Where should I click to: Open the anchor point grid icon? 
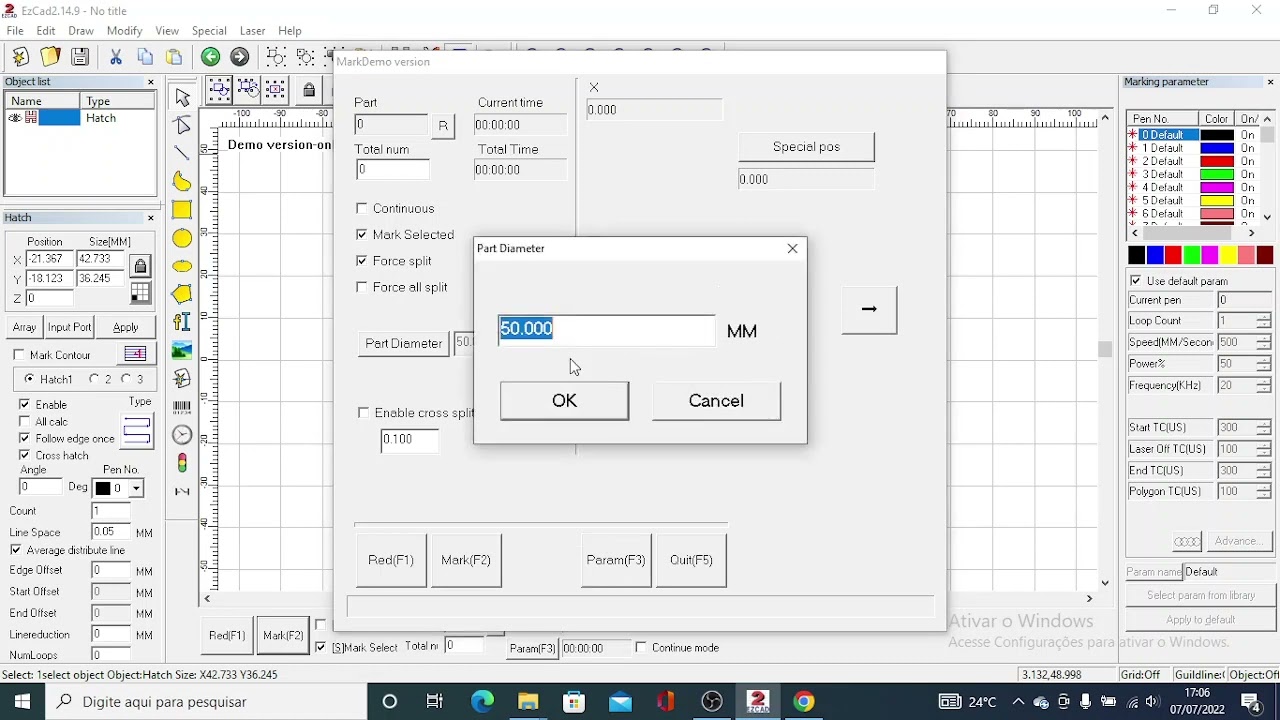(x=140, y=293)
